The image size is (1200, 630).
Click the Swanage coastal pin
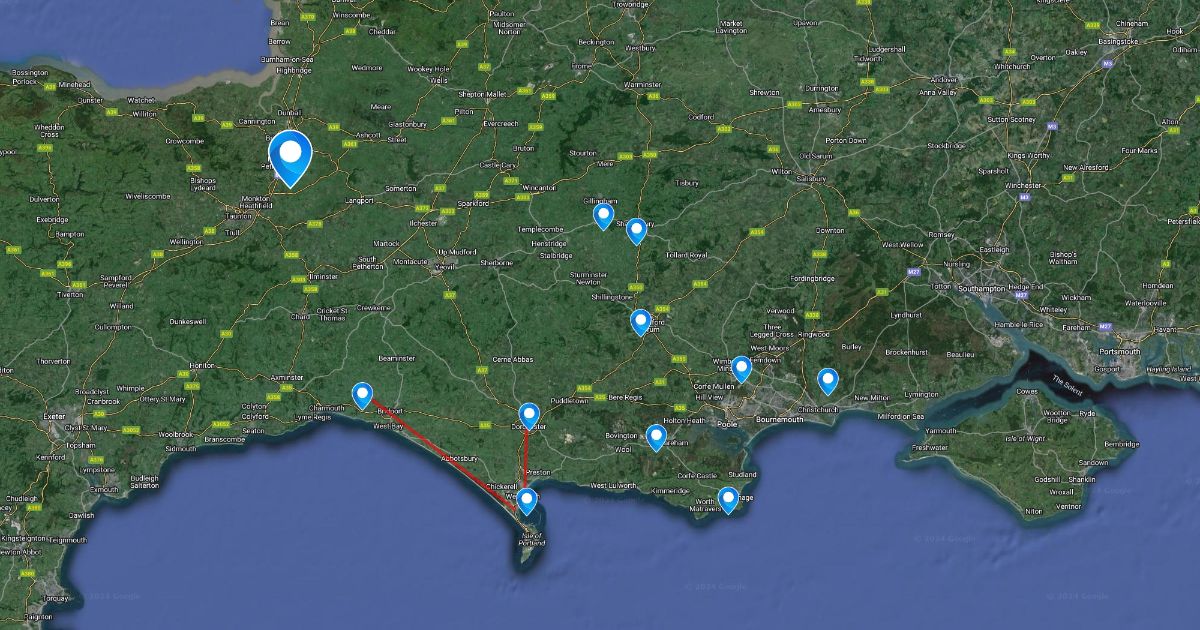coord(728,500)
